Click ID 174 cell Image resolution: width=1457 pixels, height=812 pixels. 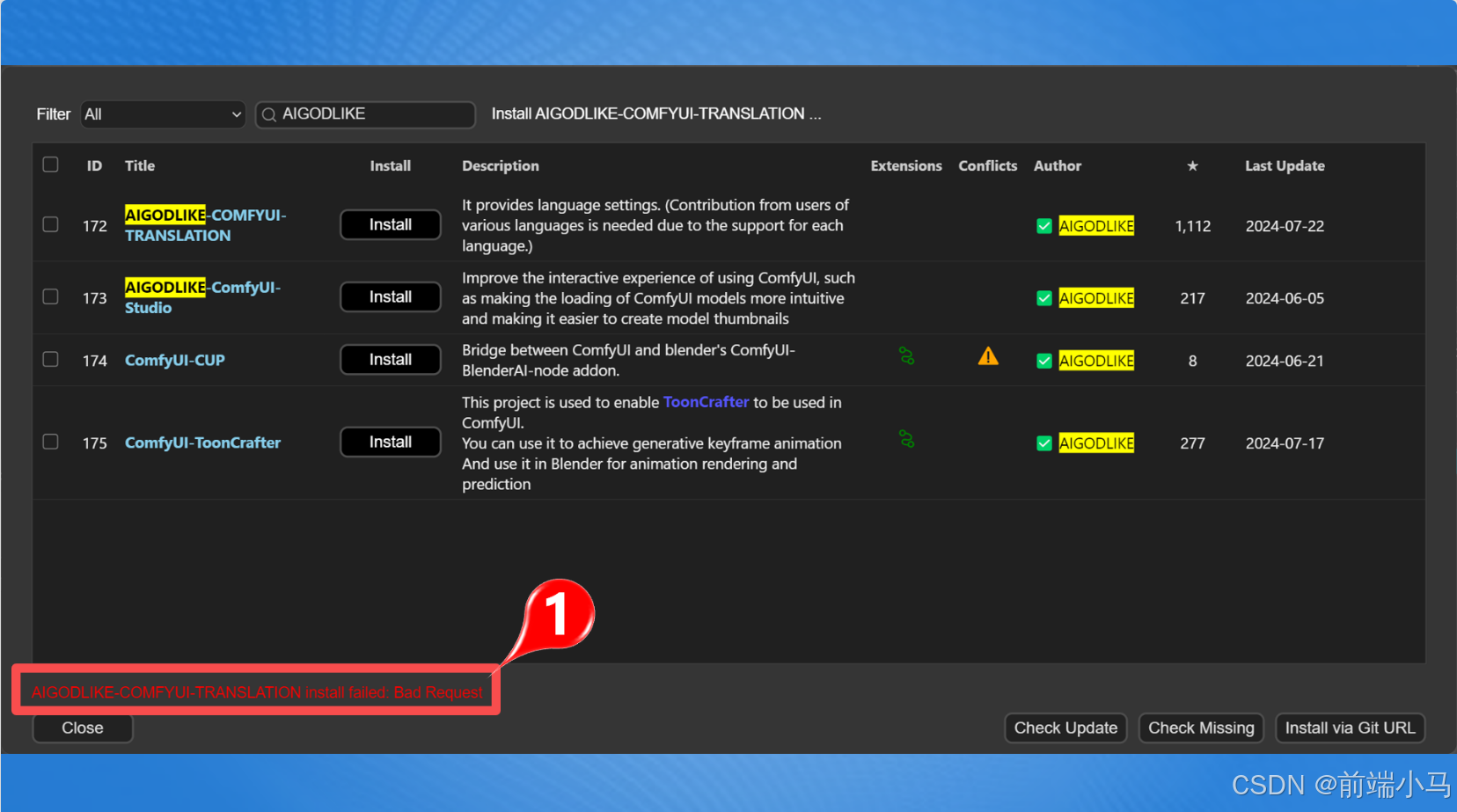pos(94,361)
